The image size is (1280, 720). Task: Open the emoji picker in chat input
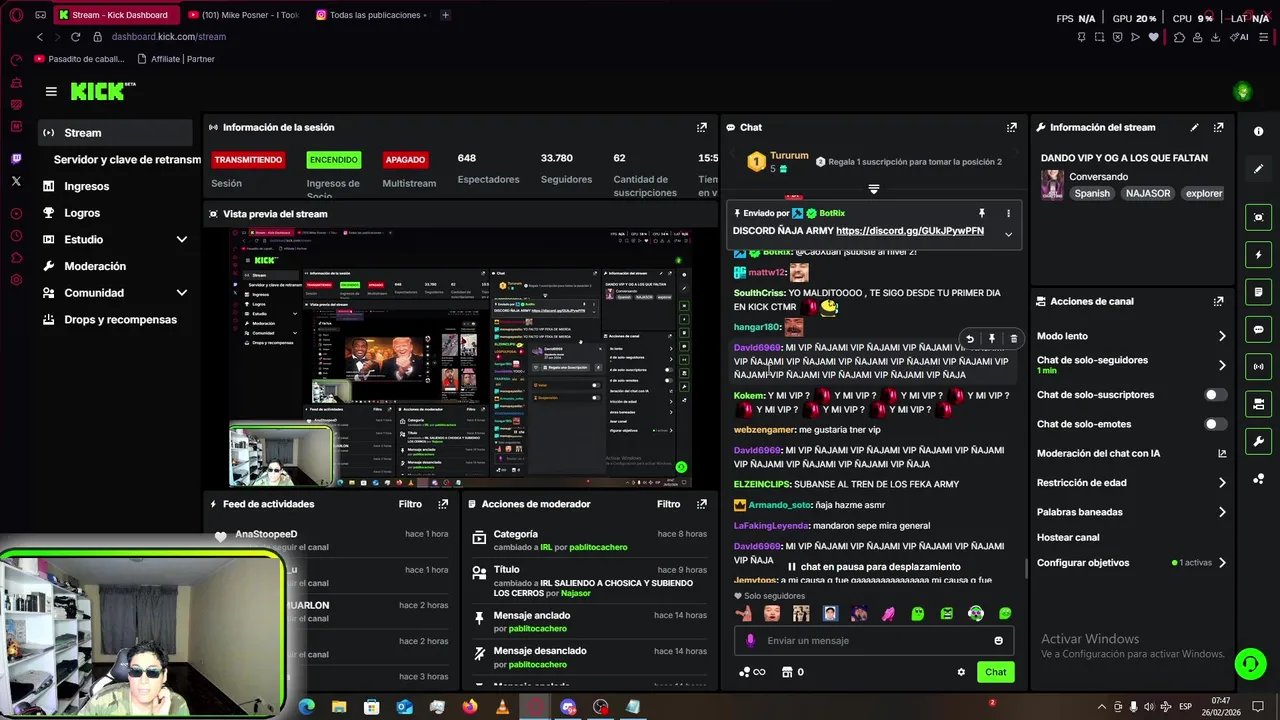(x=998, y=641)
